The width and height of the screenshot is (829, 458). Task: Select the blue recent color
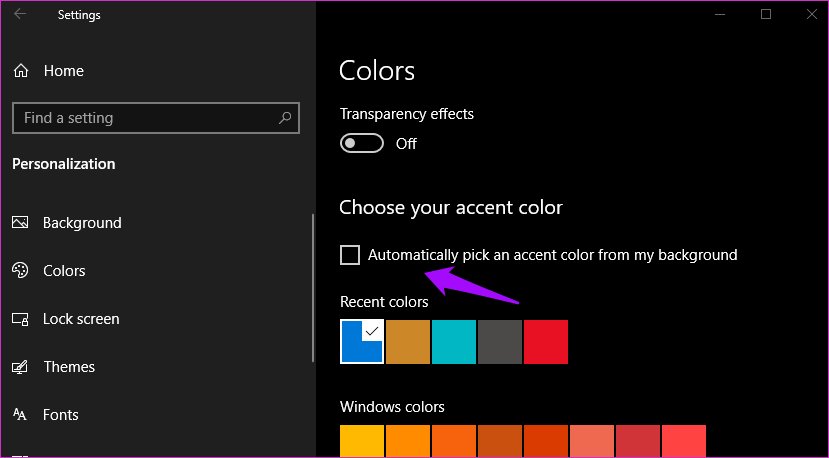[362, 342]
